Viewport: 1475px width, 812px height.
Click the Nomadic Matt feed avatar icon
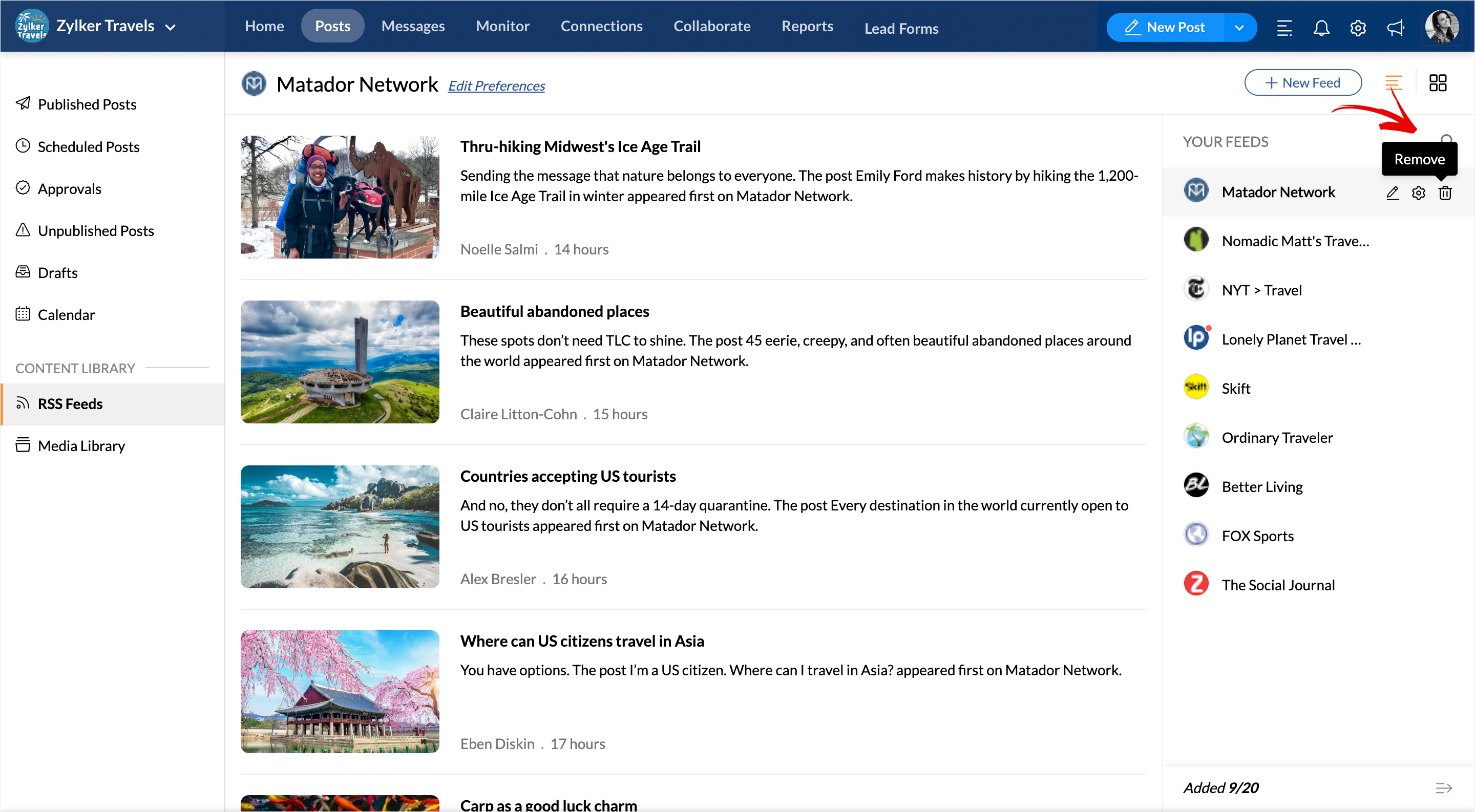coord(1195,239)
